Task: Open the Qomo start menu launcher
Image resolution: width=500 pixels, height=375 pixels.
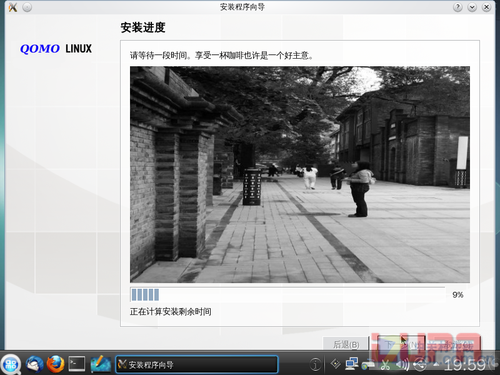Action: [x=11, y=364]
